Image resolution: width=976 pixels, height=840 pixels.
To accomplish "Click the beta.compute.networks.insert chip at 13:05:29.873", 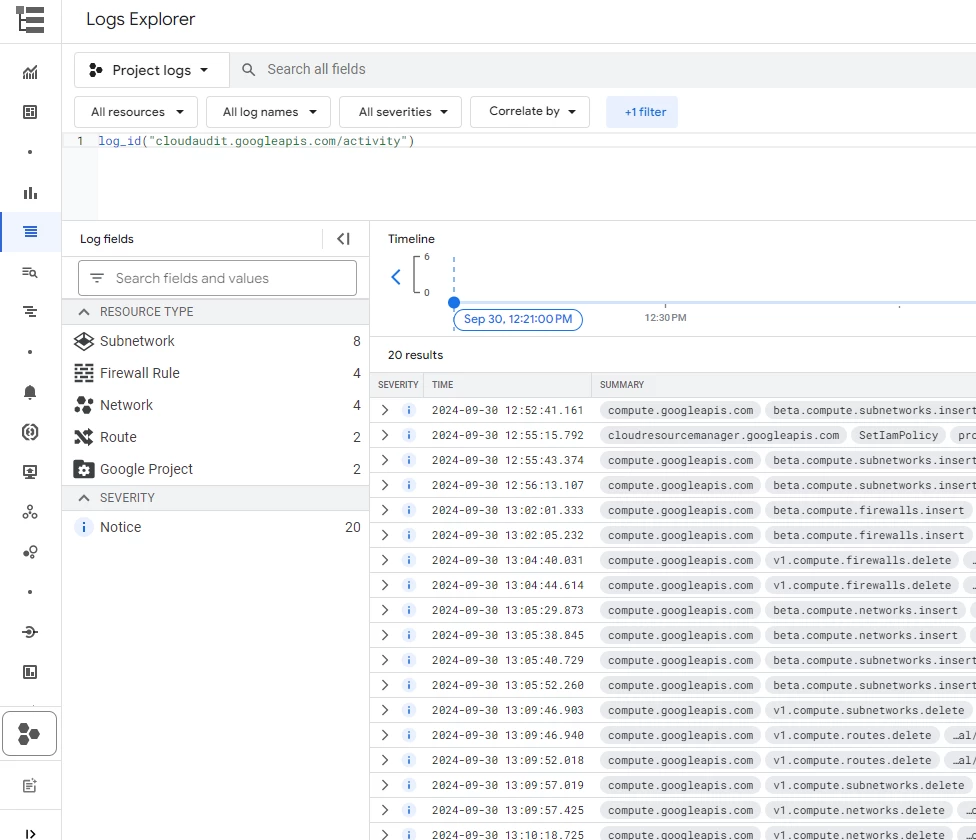I will (x=865, y=610).
